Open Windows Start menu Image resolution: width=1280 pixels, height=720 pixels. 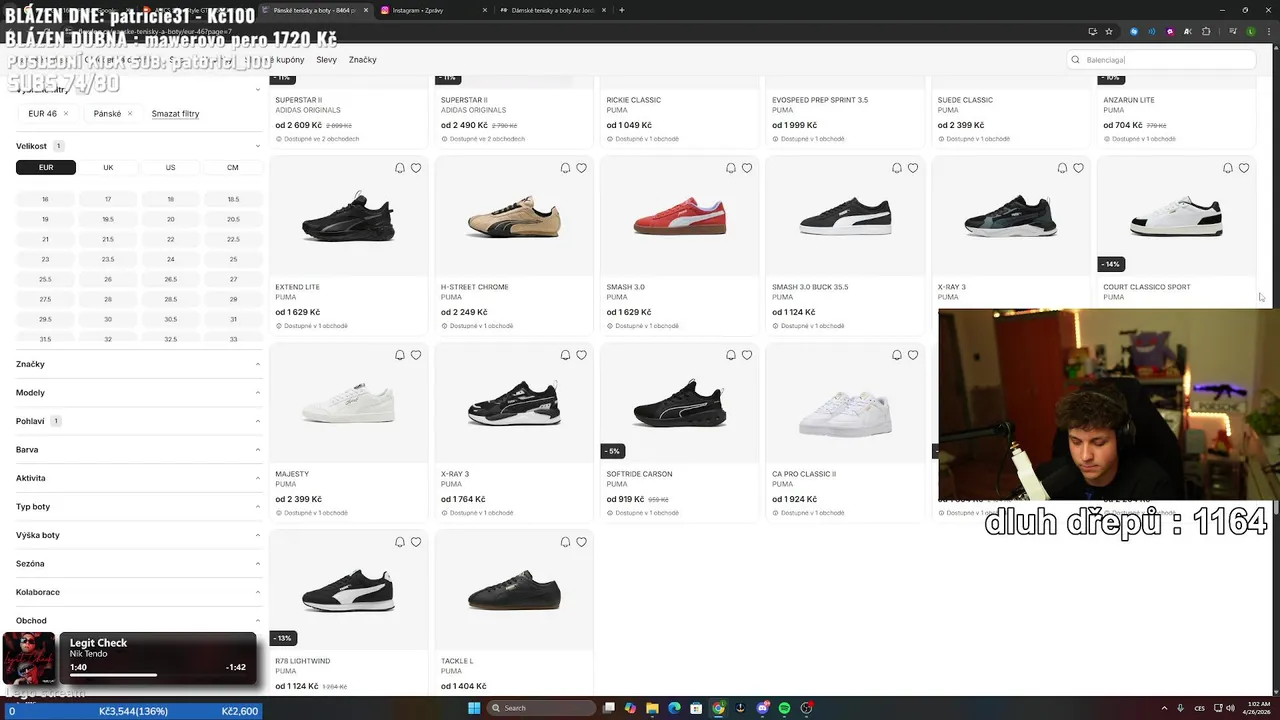click(x=474, y=708)
